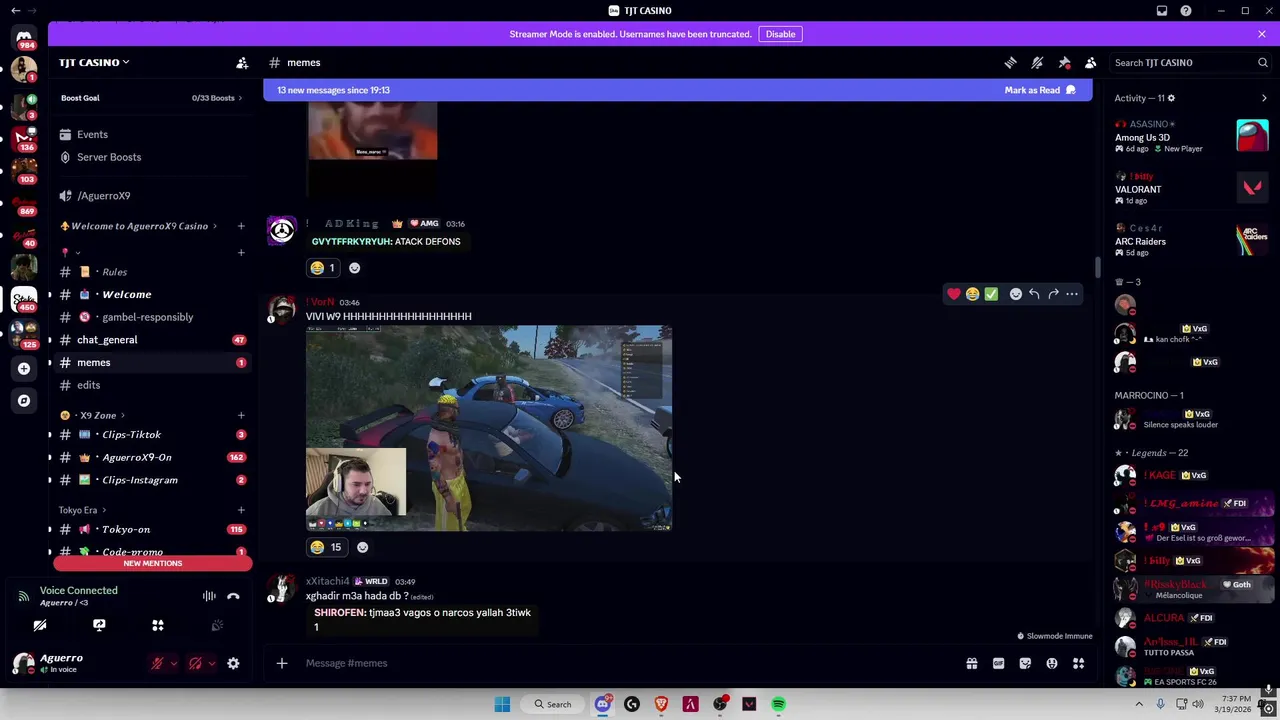
Task: Add laughing emoji quick reaction on hovered message
Action: coord(972,294)
